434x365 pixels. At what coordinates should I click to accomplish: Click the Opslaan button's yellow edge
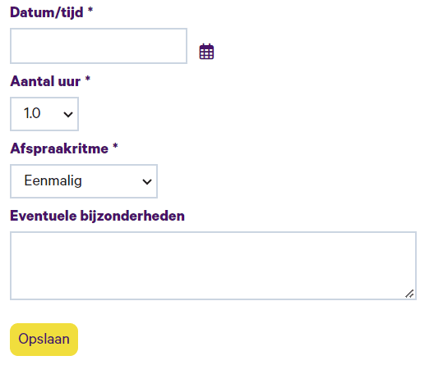tap(12, 339)
